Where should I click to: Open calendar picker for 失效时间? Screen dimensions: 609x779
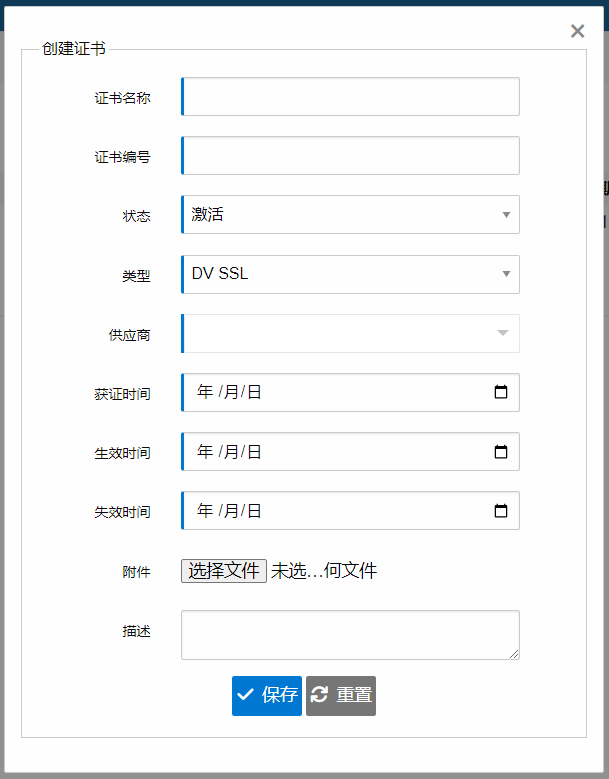pos(501,511)
